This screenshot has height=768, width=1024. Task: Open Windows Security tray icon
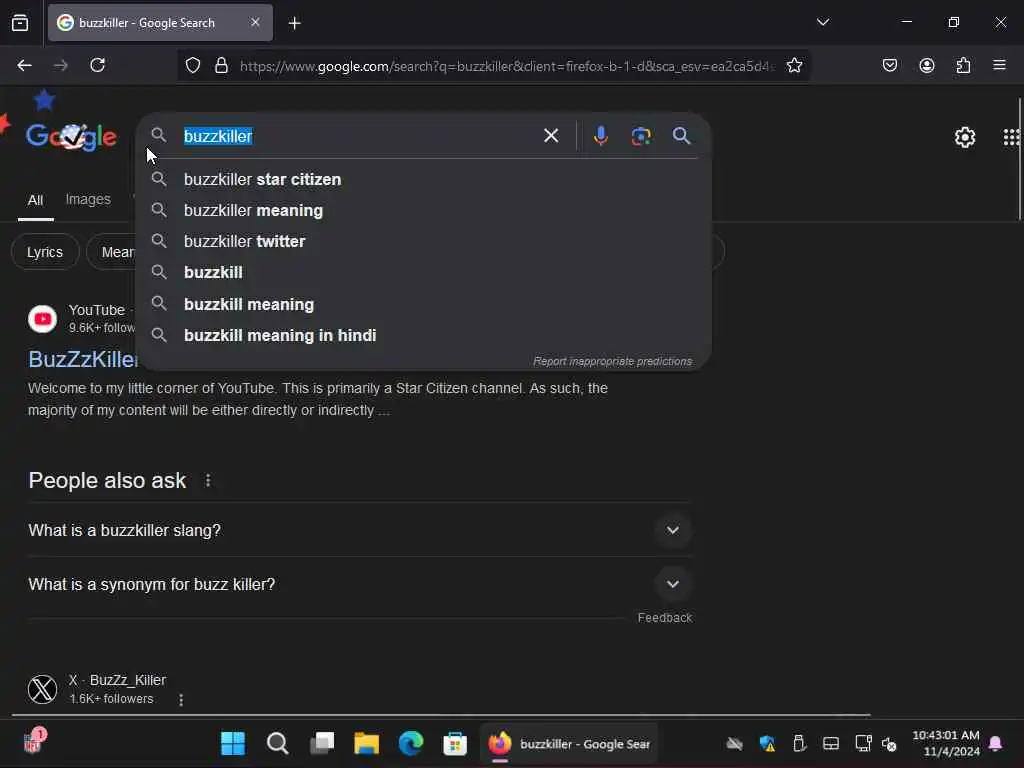[x=767, y=743]
